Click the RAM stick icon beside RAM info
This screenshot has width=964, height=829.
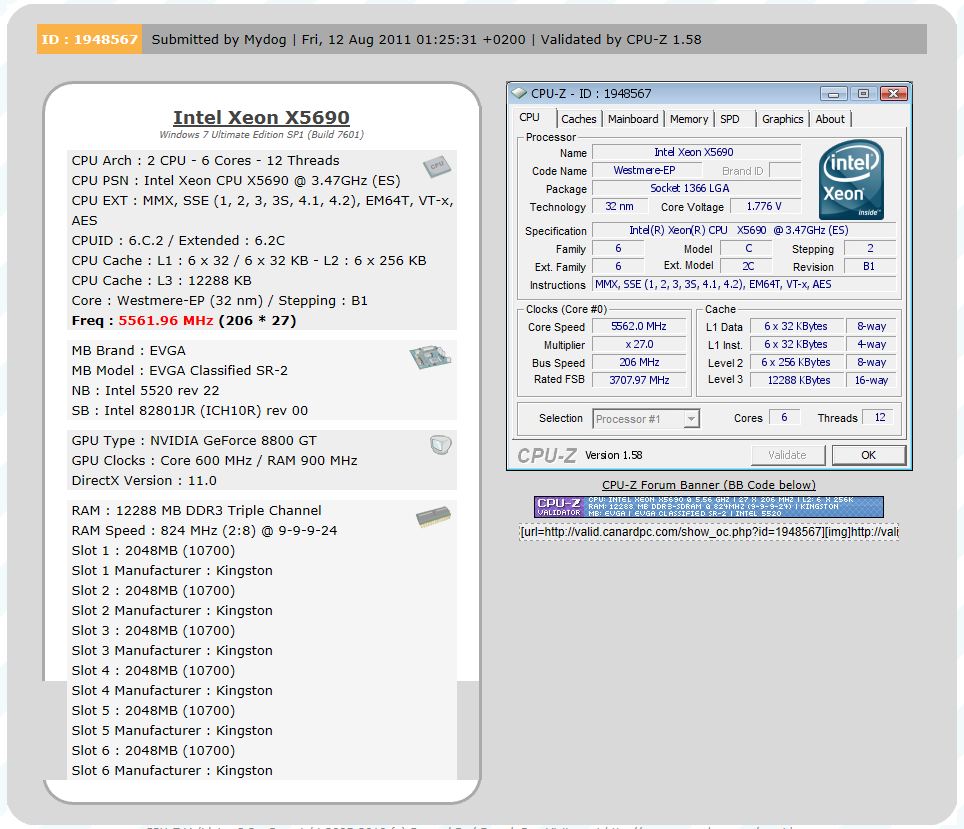(433, 517)
